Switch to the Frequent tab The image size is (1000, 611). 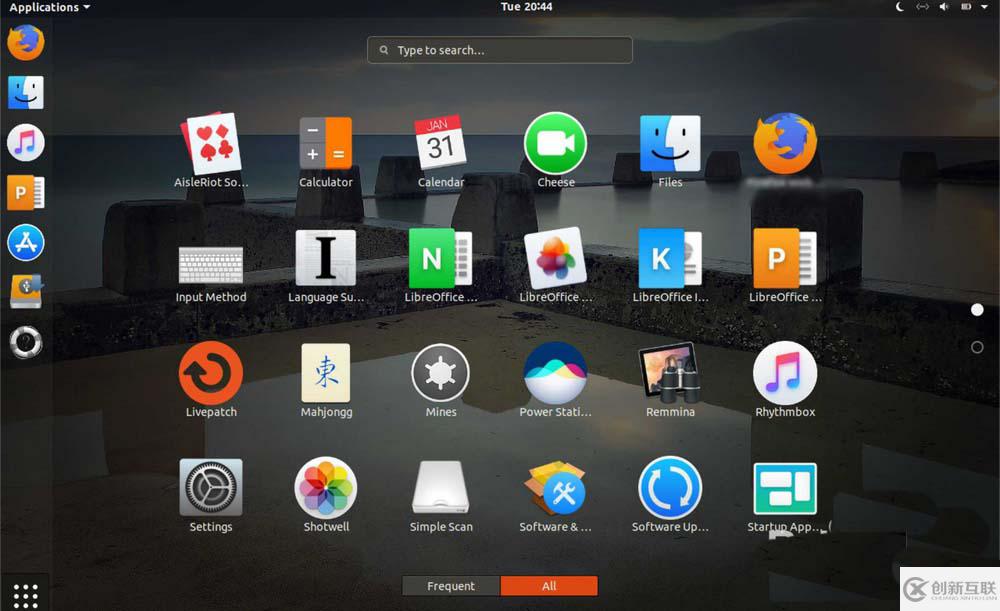coord(451,585)
